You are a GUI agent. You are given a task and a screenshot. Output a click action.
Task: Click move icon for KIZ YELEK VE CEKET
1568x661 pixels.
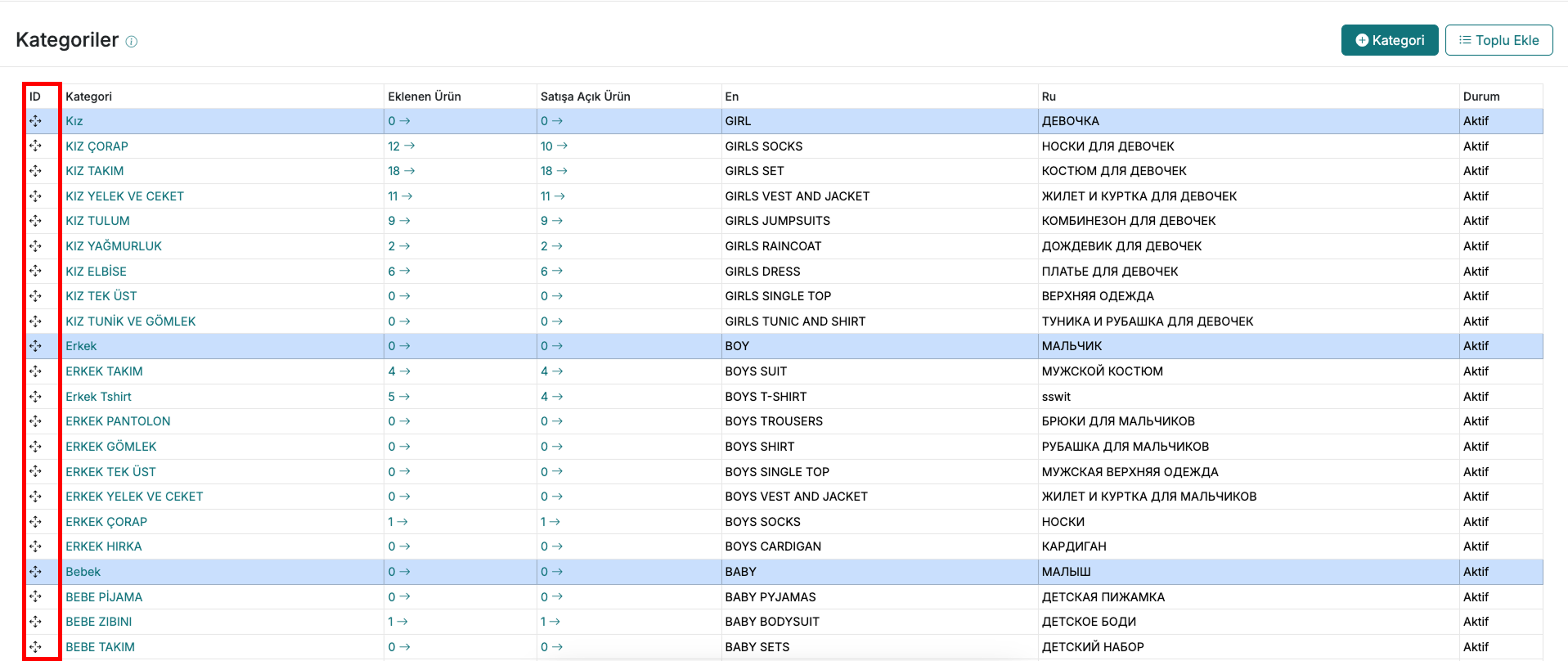coord(36,196)
